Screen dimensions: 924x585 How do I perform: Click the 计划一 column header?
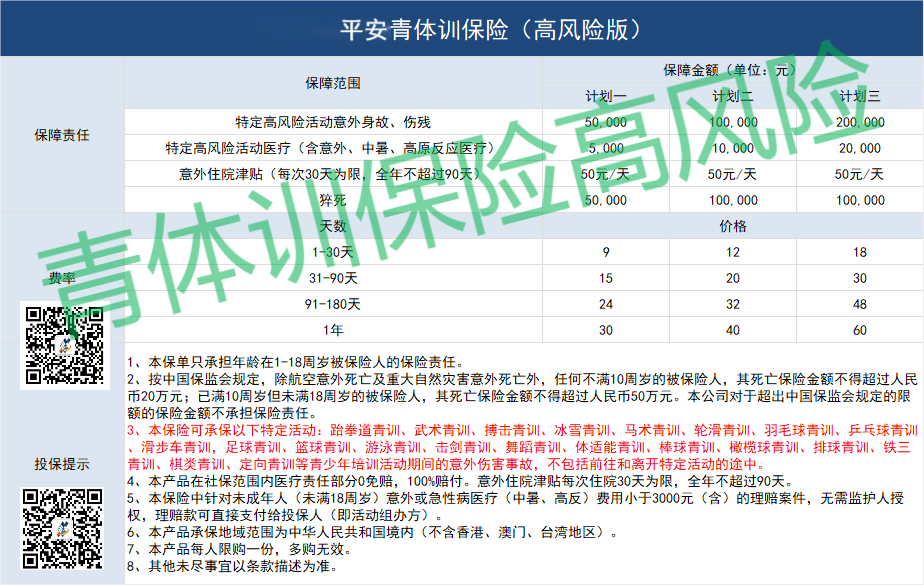[606, 96]
